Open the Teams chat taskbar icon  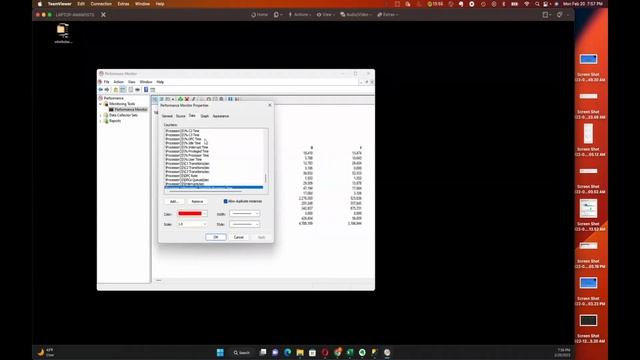click(x=276, y=352)
